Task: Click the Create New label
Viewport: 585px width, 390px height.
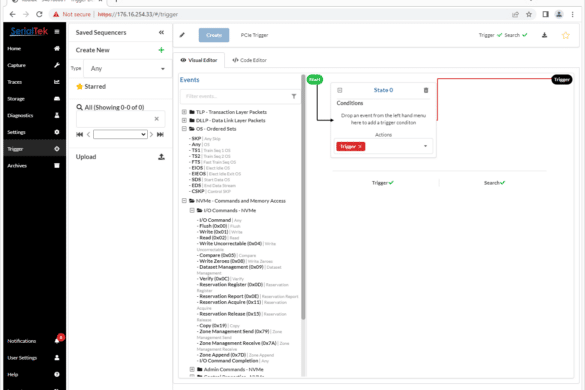Action: (x=93, y=50)
